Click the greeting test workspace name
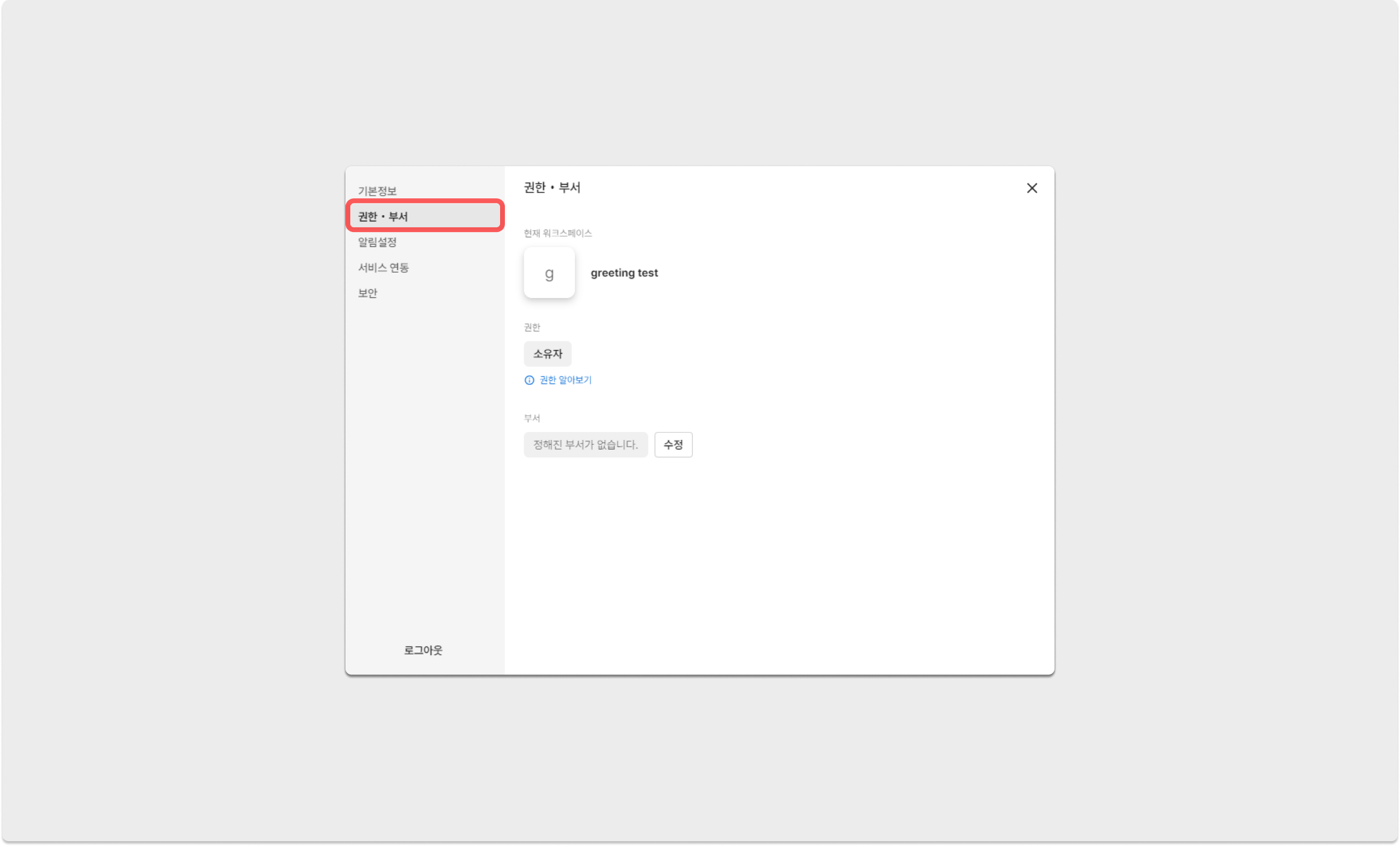This screenshot has width=1400, height=846. tap(624, 273)
